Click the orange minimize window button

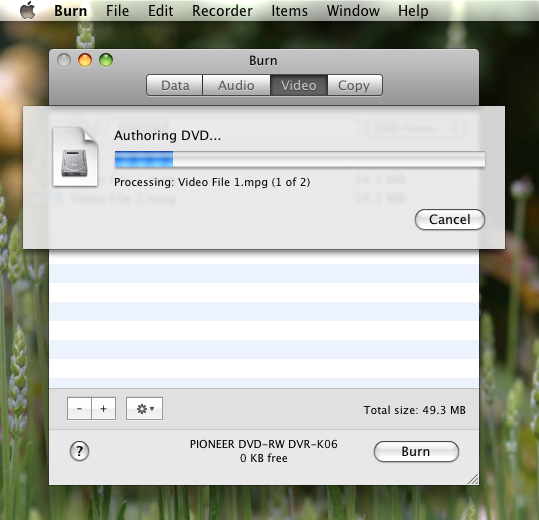pyautogui.click(x=85, y=60)
